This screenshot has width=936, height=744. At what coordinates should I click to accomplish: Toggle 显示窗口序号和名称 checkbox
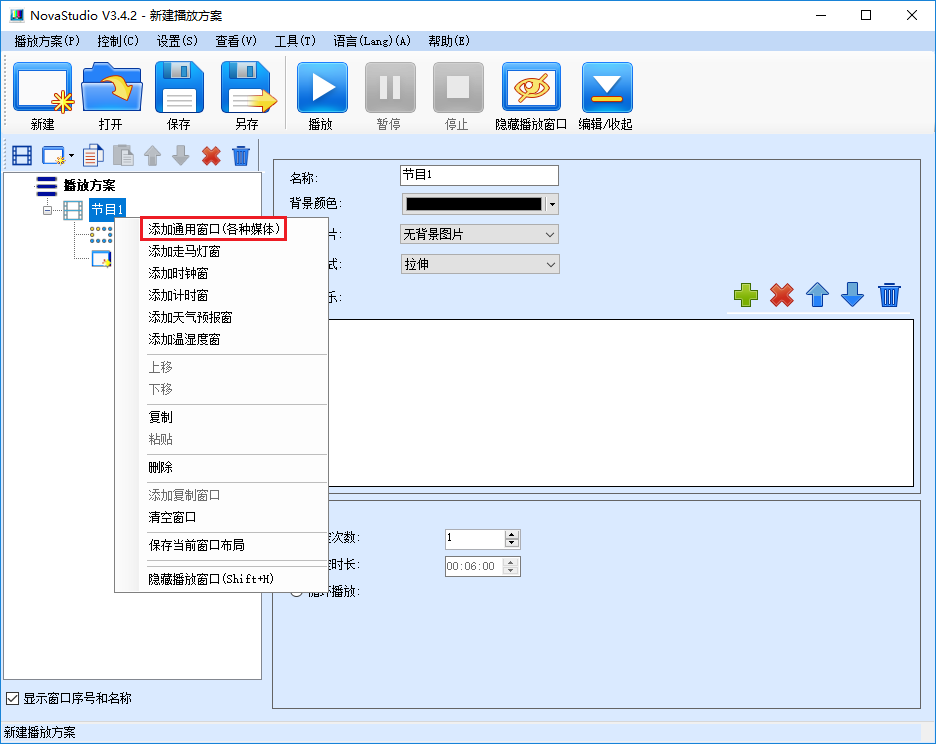click(13, 698)
